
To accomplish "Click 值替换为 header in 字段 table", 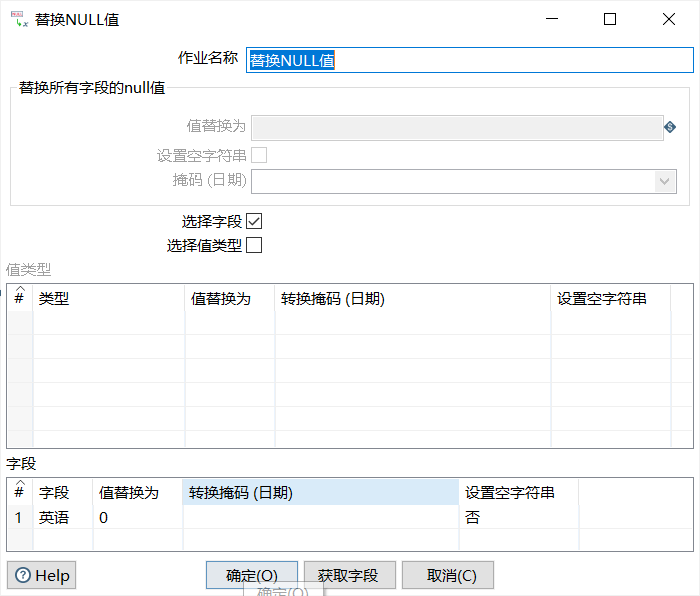I will [x=138, y=492].
